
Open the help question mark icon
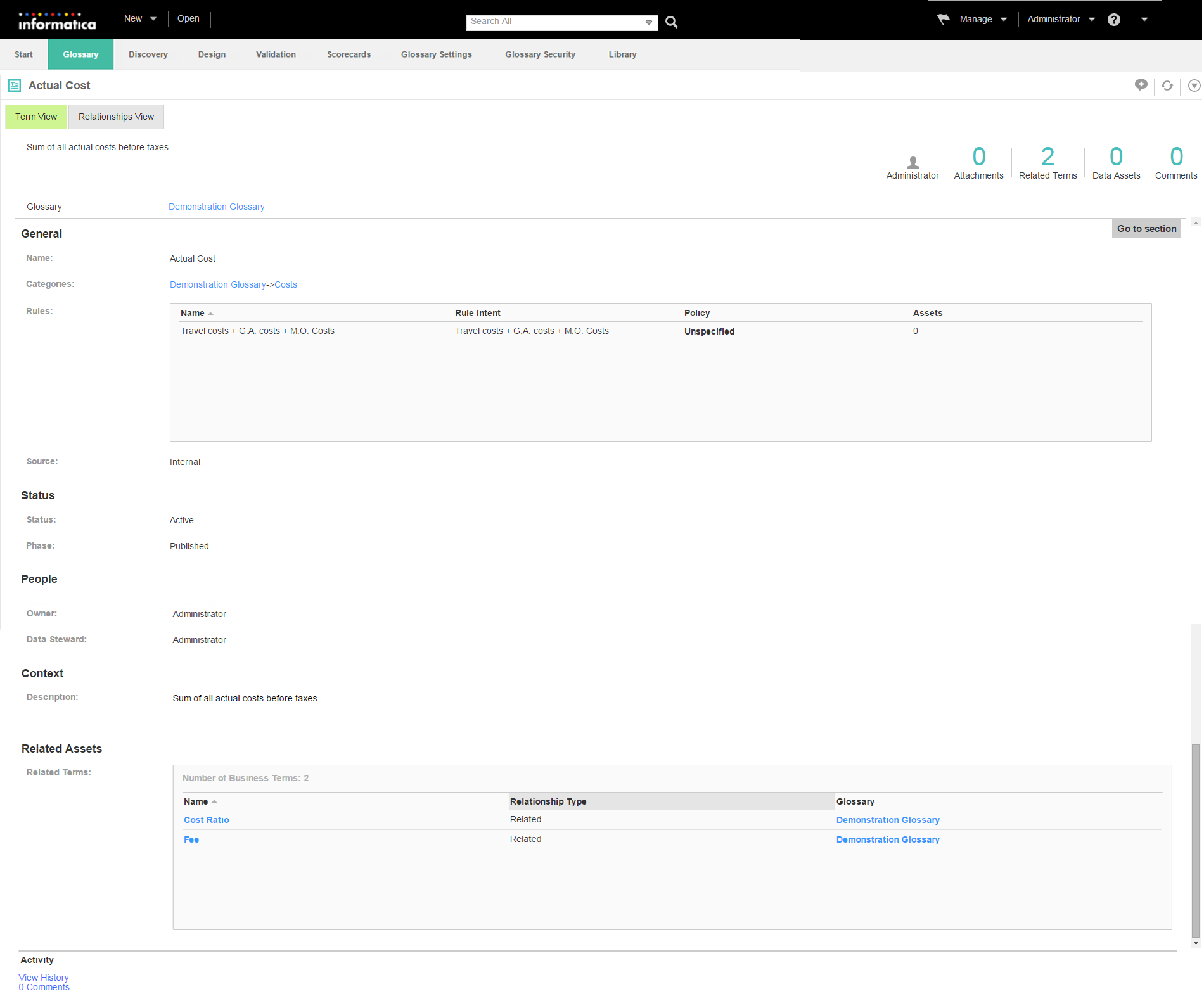tap(1114, 20)
